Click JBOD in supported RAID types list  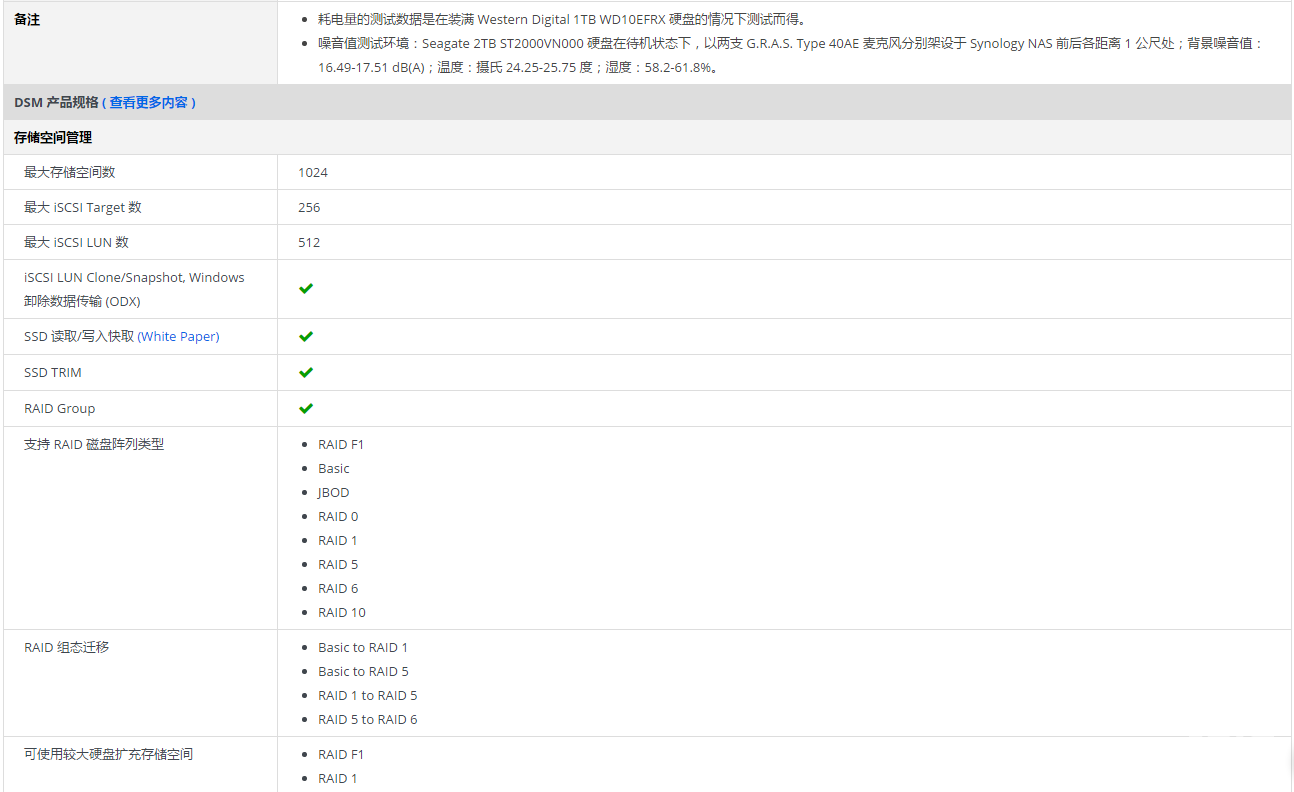pos(334,492)
